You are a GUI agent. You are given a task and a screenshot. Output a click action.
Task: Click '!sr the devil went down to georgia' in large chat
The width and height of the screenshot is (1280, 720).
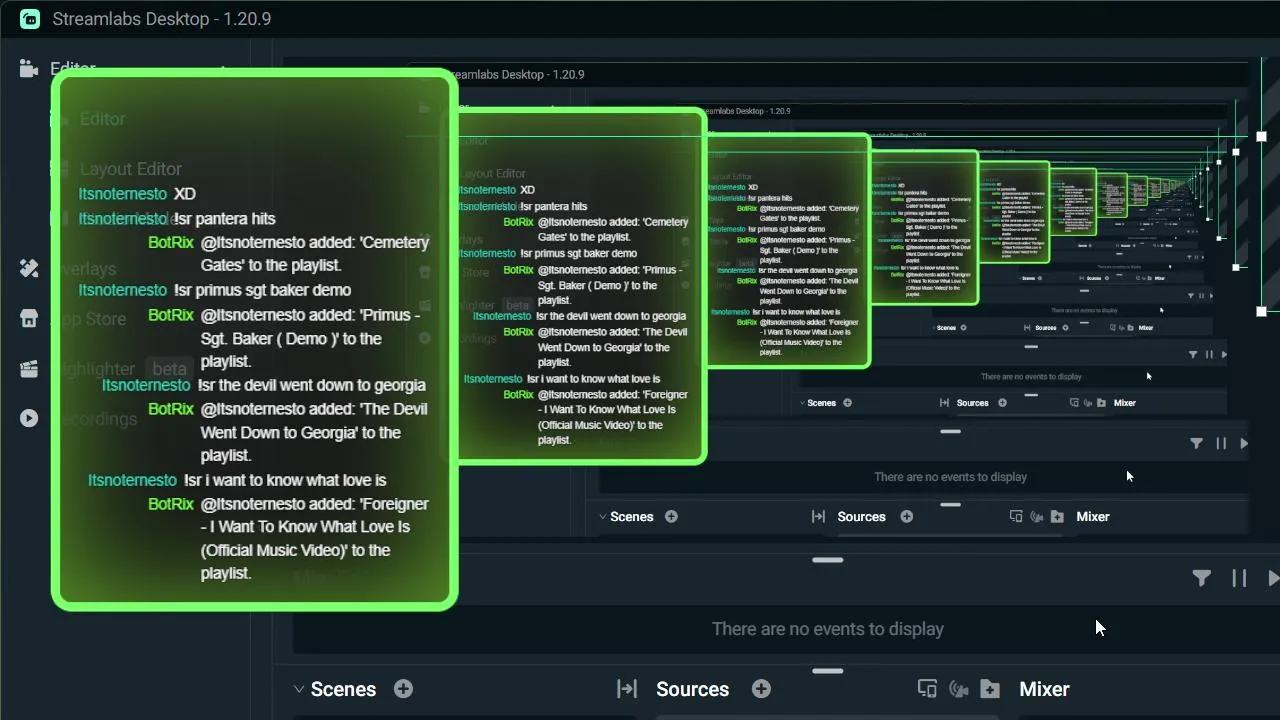311,385
